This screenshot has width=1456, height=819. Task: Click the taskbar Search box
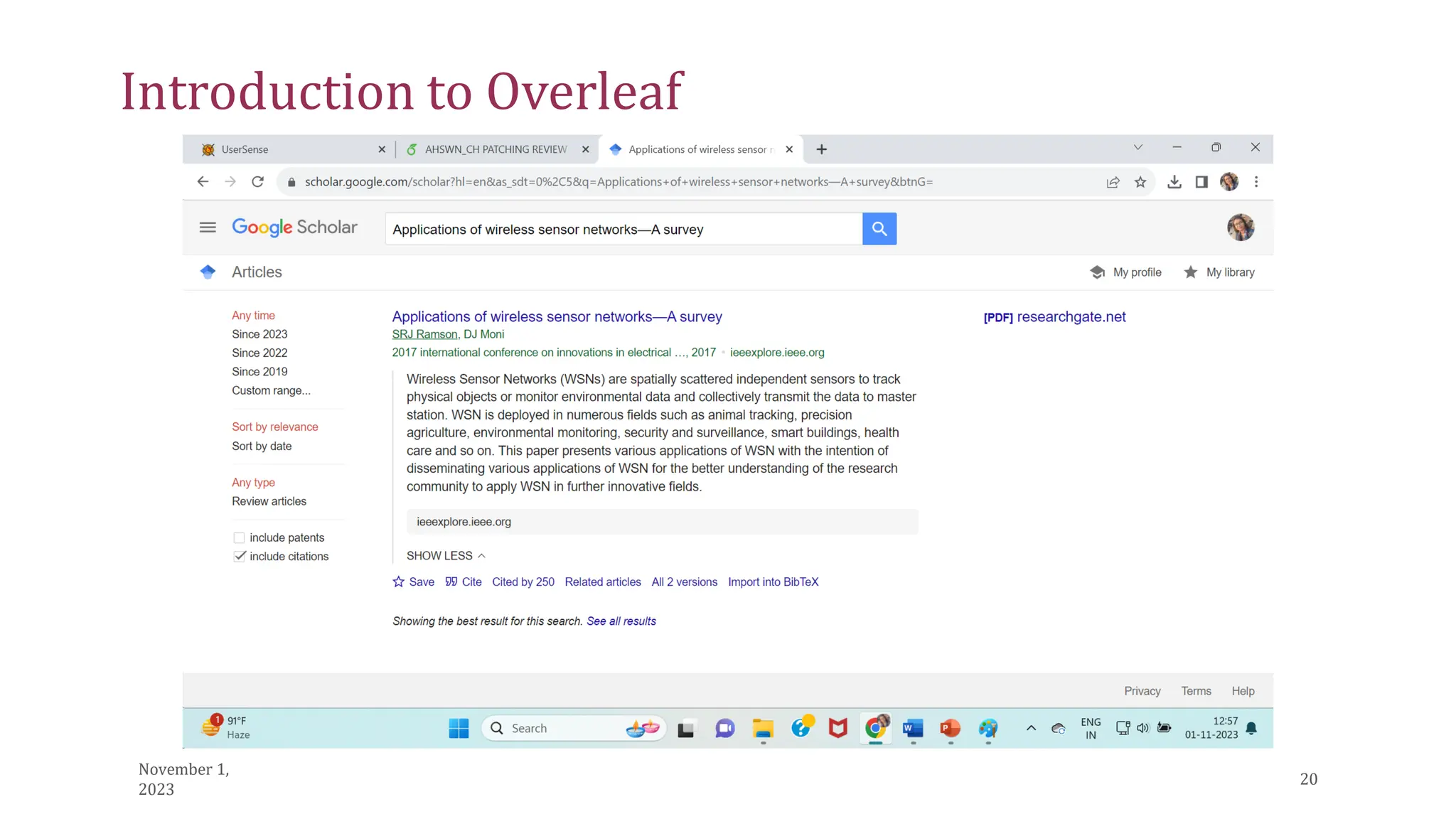click(574, 729)
